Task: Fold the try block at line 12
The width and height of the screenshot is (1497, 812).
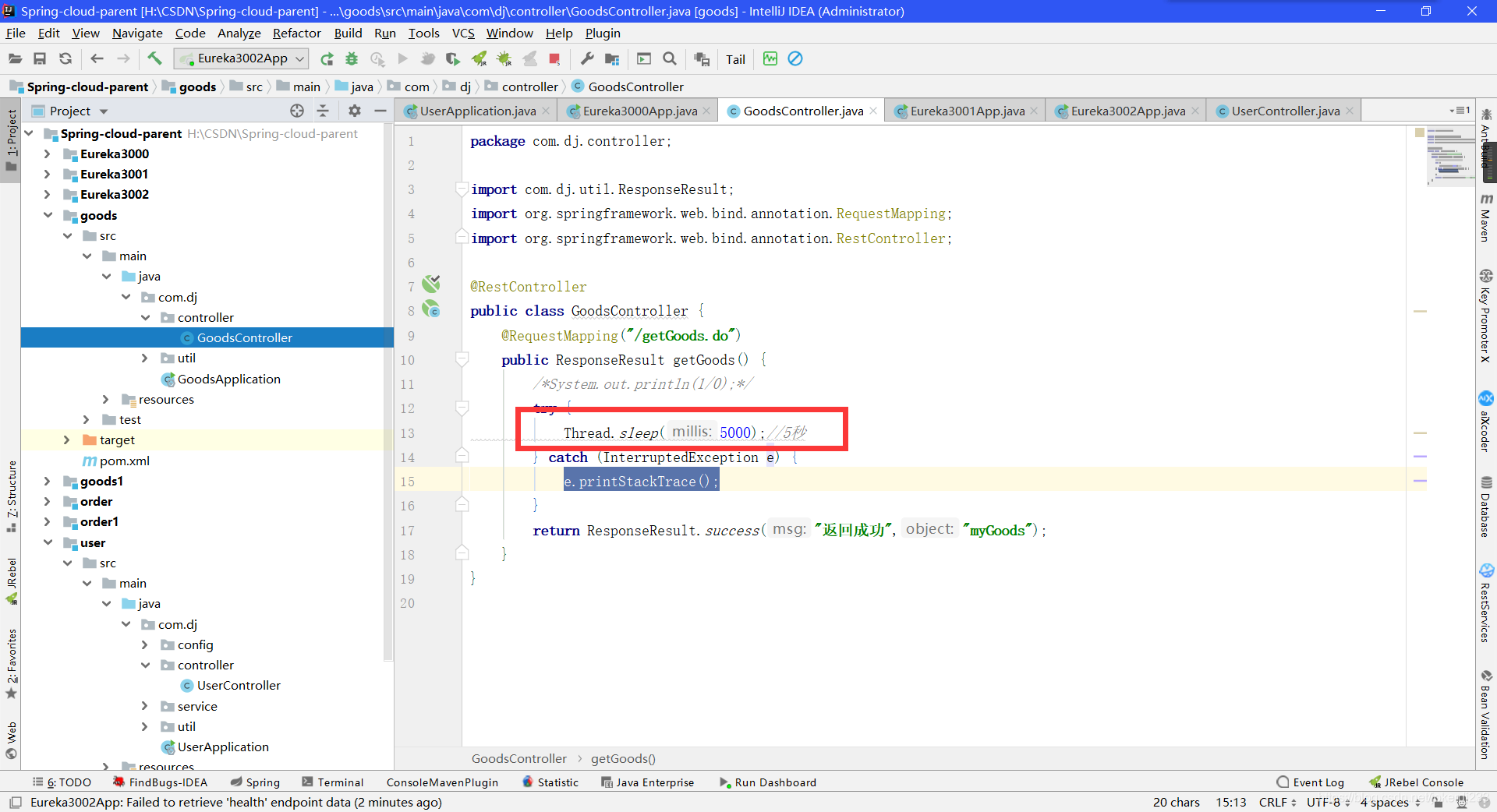Action: (462, 408)
